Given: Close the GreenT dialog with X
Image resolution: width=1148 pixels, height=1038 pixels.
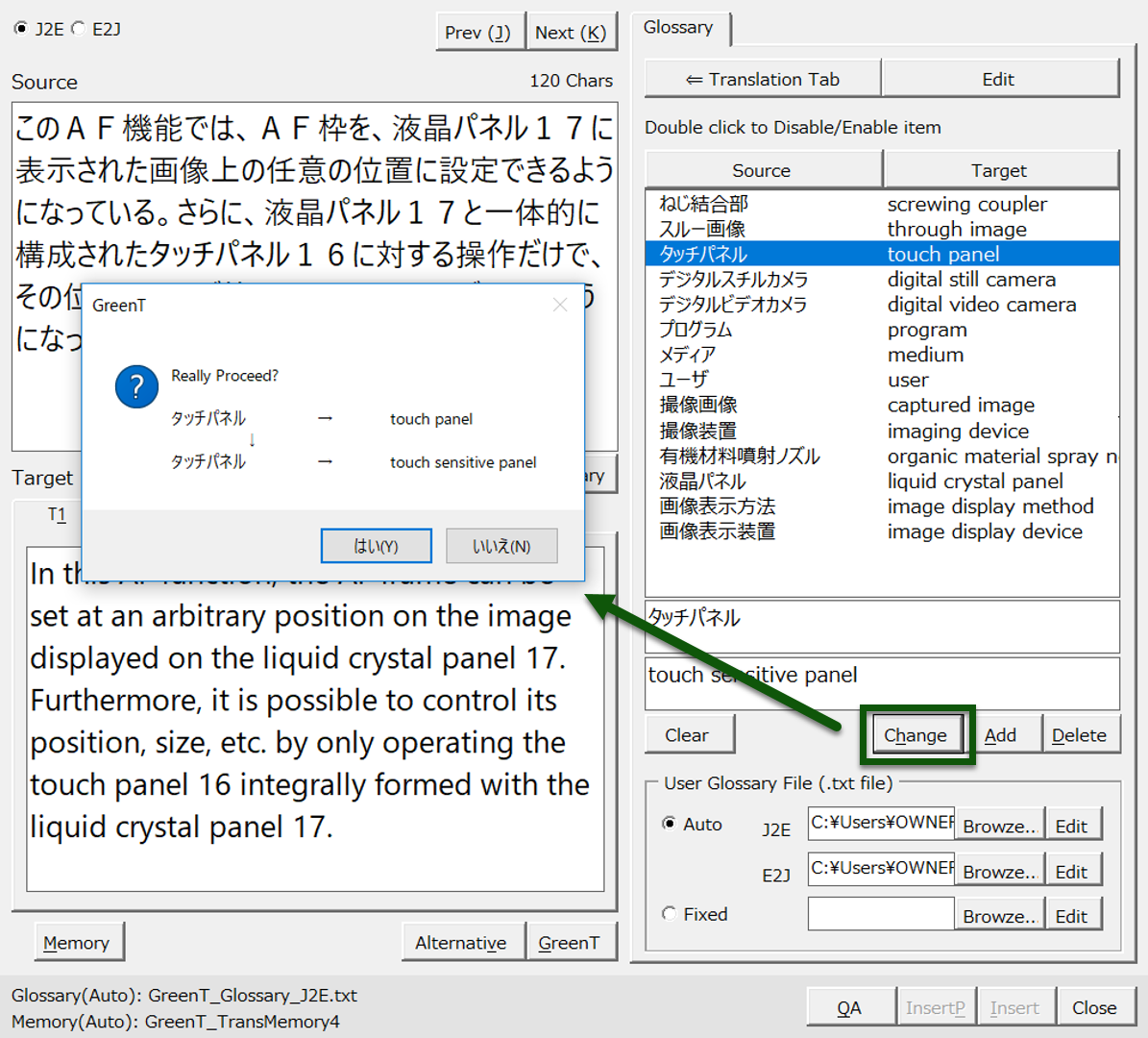Looking at the screenshot, I should [x=560, y=305].
